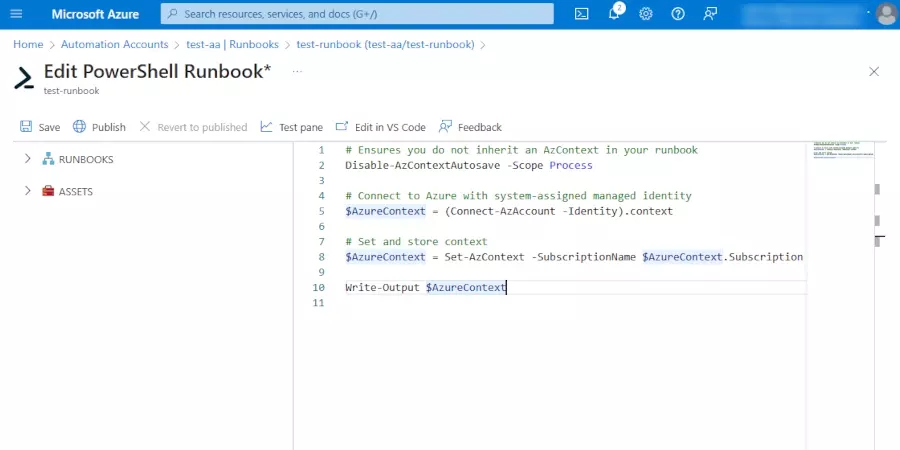
Task: Launch Cloud Shell from top bar
Action: 582,14
